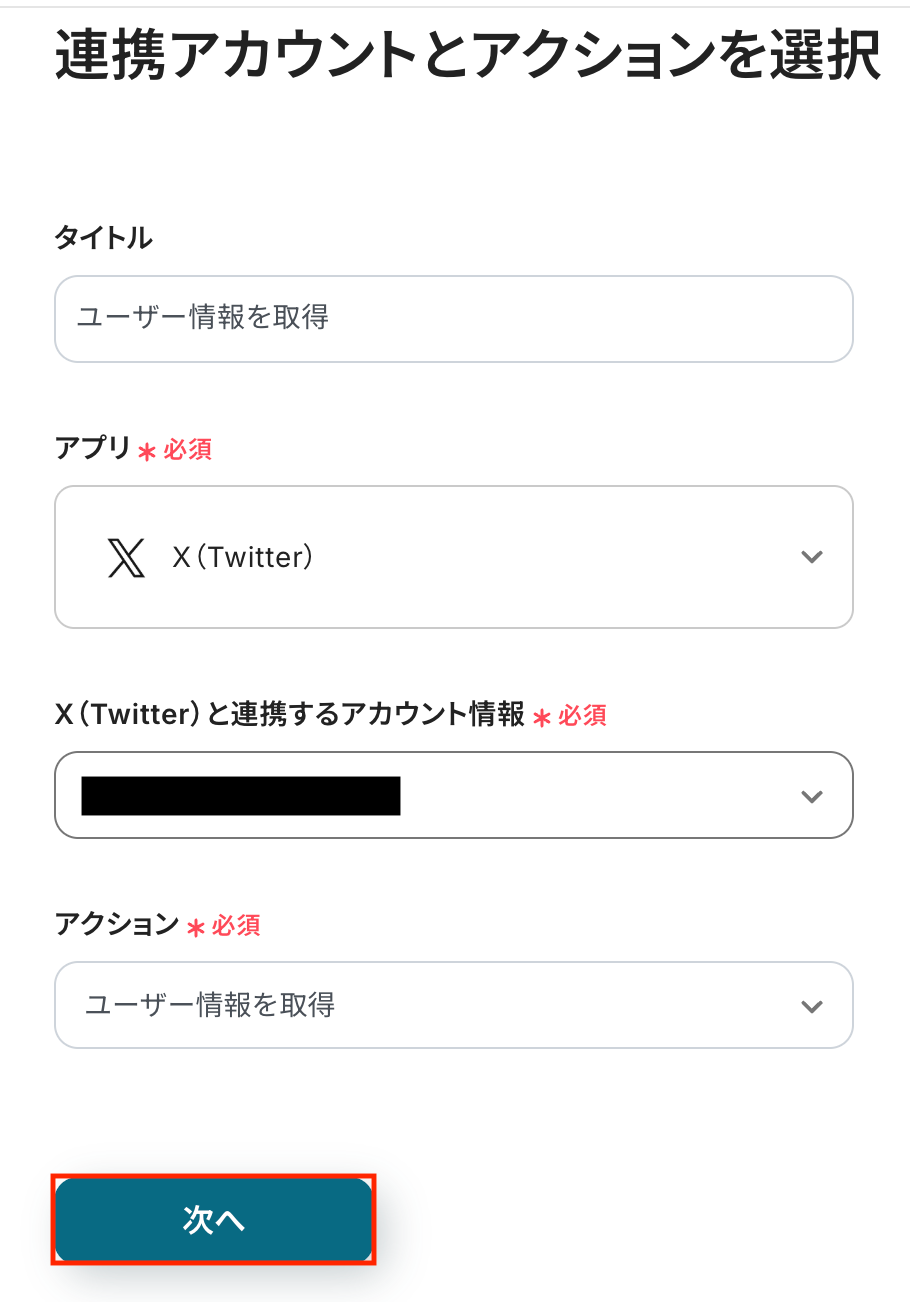Expand the アクション dropdown chevron
This screenshot has height=1302, width=910.
click(x=811, y=1006)
